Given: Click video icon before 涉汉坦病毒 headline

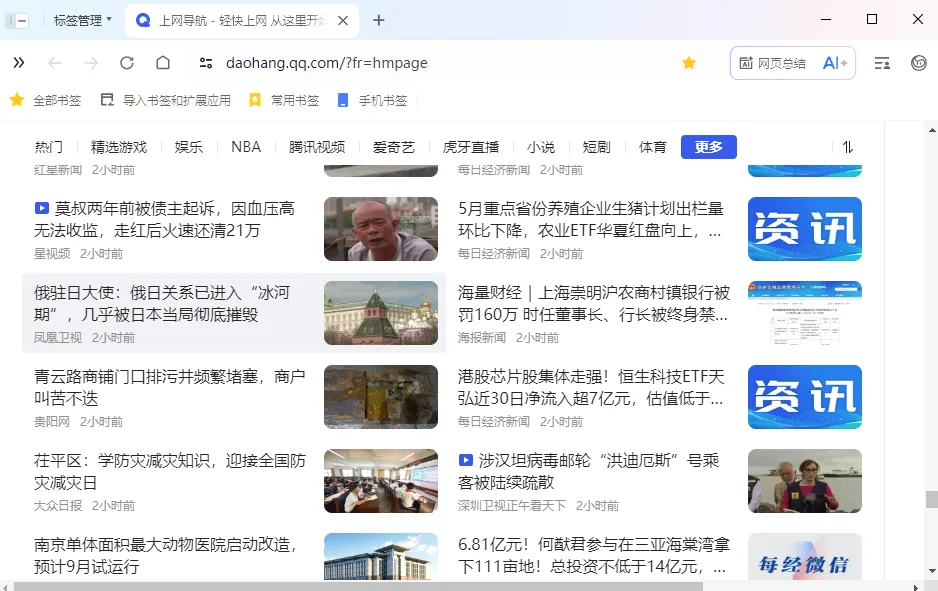Looking at the screenshot, I should coord(465,460).
